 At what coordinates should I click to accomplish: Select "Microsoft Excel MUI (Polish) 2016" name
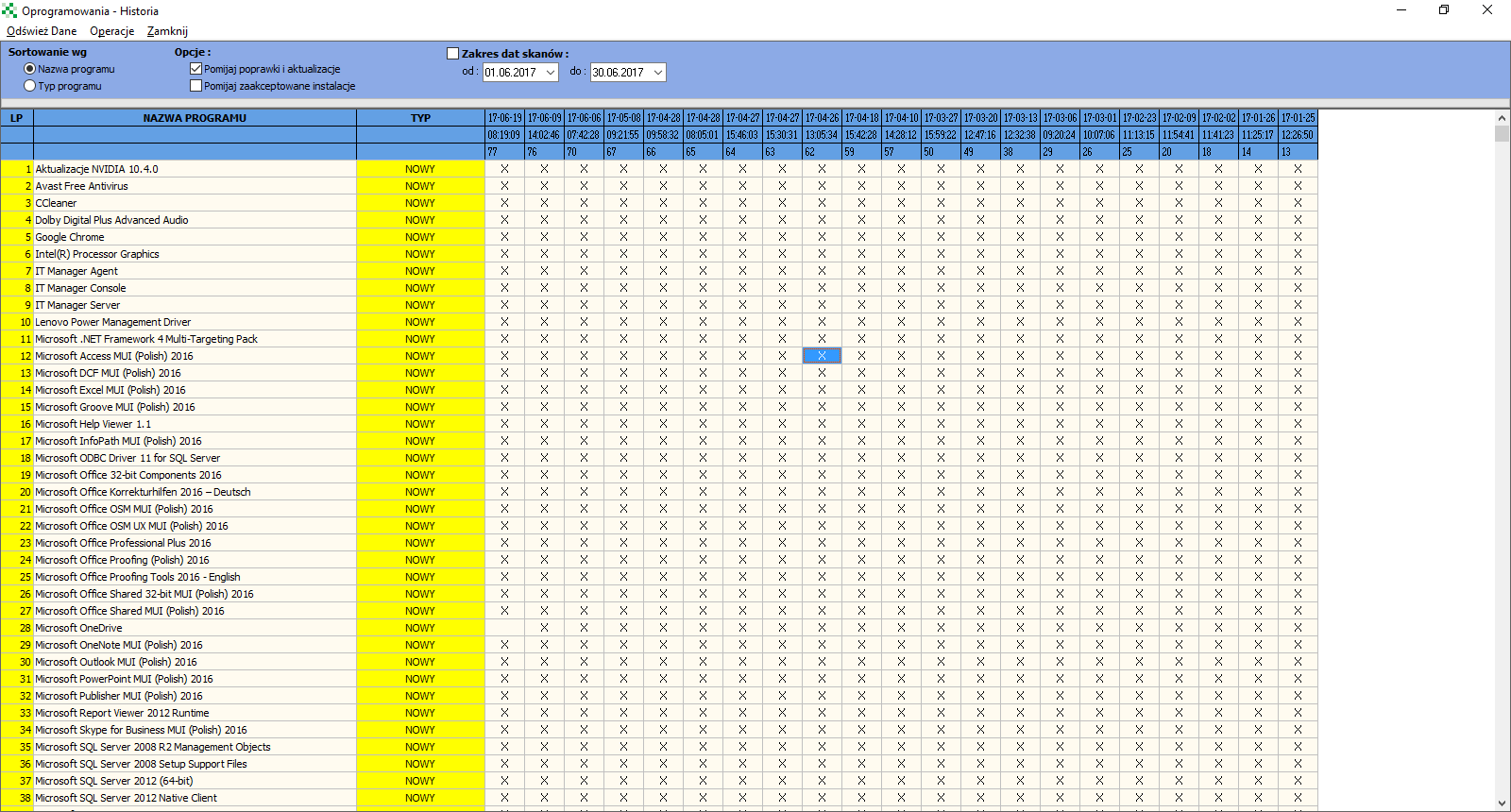point(110,390)
